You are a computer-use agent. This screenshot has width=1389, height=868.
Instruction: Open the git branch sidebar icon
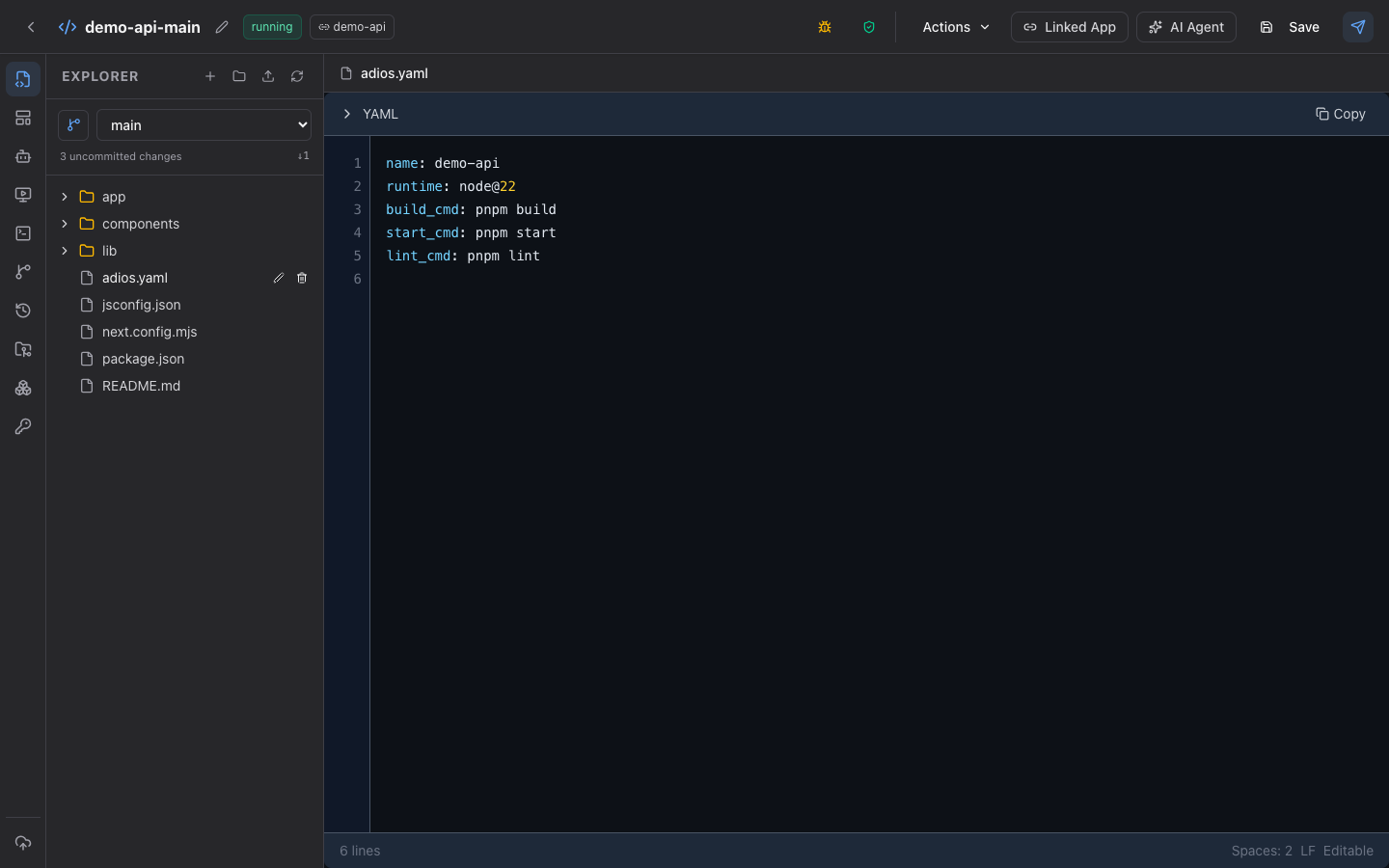tap(23, 272)
